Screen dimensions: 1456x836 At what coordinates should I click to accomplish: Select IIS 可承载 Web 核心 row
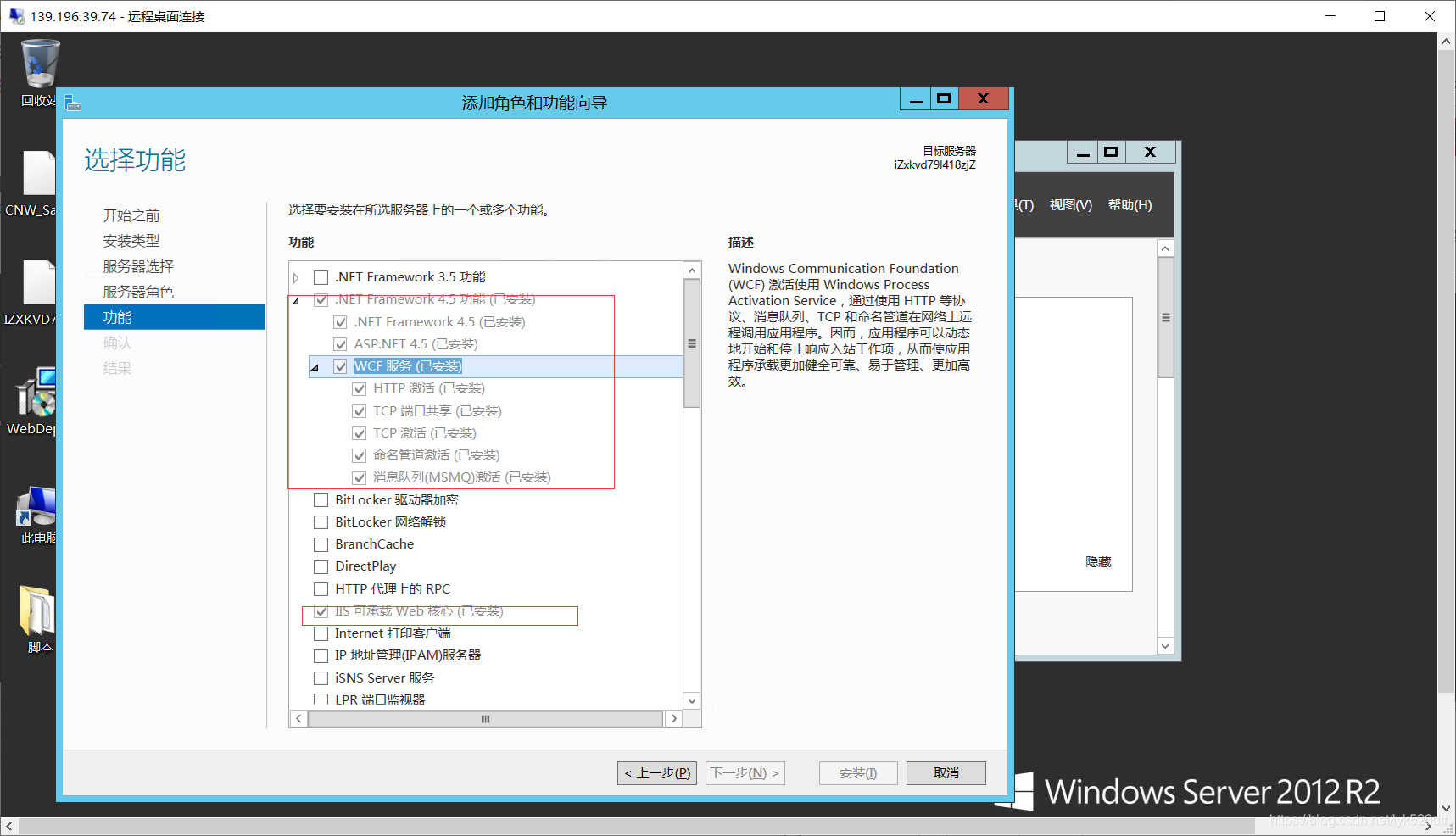click(419, 611)
